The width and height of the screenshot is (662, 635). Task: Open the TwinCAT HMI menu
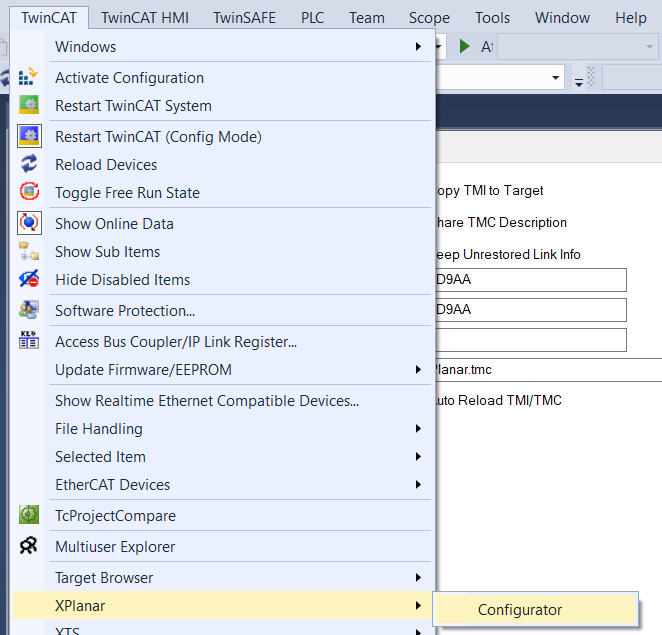[x=145, y=18]
